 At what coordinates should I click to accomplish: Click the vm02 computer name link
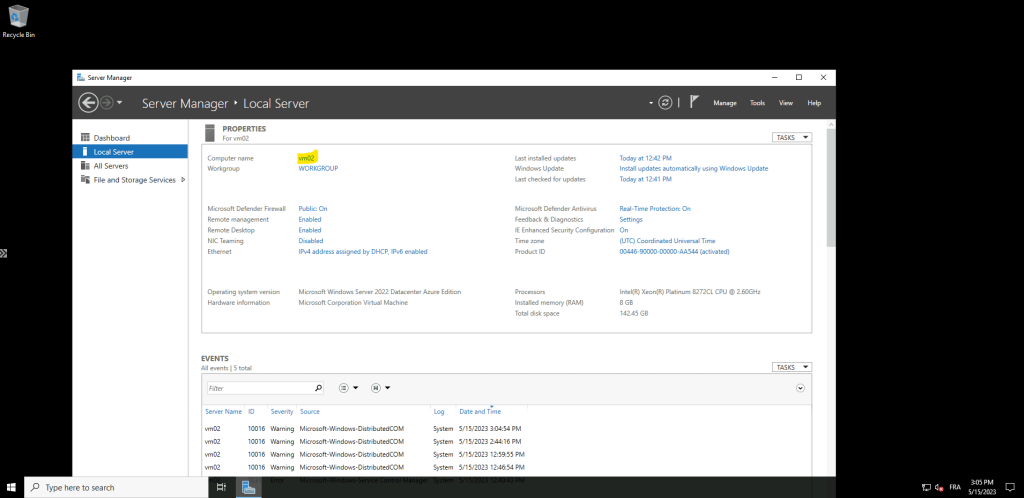[x=306, y=158]
